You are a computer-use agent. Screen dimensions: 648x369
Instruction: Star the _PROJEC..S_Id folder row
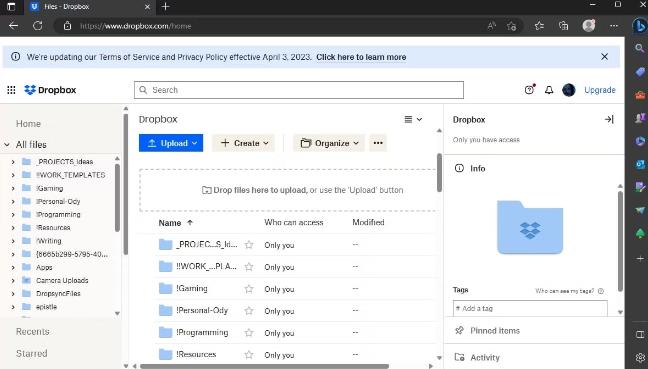click(x=249, y=245)
